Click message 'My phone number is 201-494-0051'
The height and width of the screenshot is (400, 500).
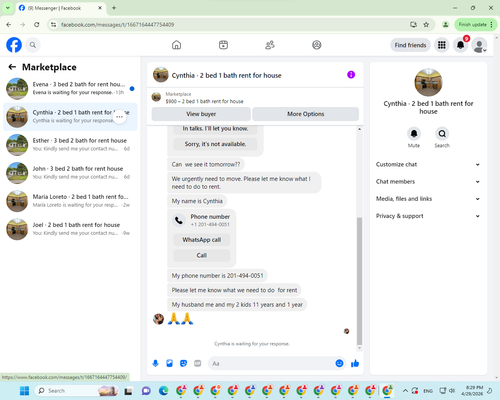217,276
